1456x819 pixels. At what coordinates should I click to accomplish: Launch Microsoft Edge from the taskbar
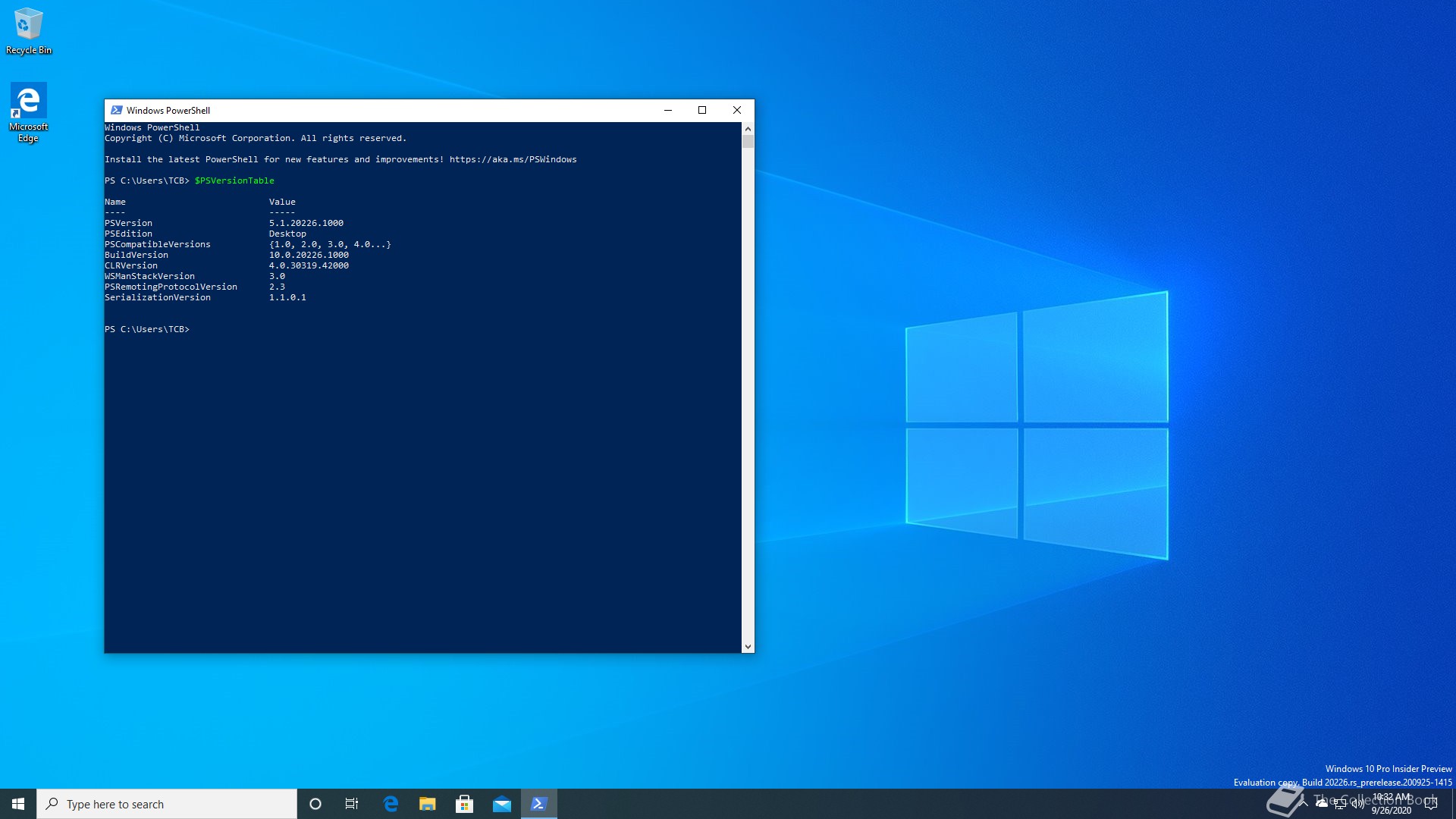coord(391,804)
